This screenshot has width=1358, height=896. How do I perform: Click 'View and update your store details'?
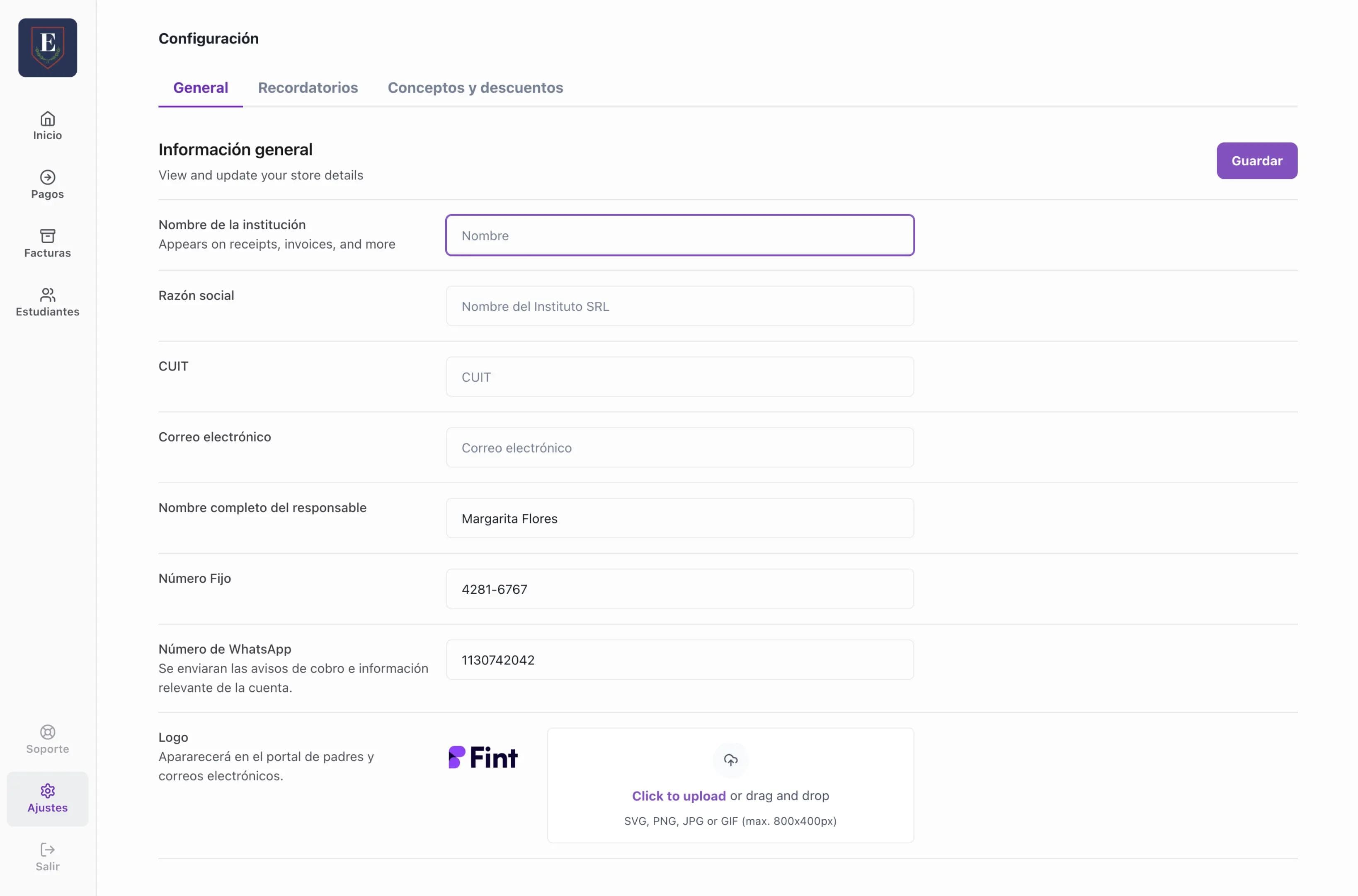click(261, 175)
